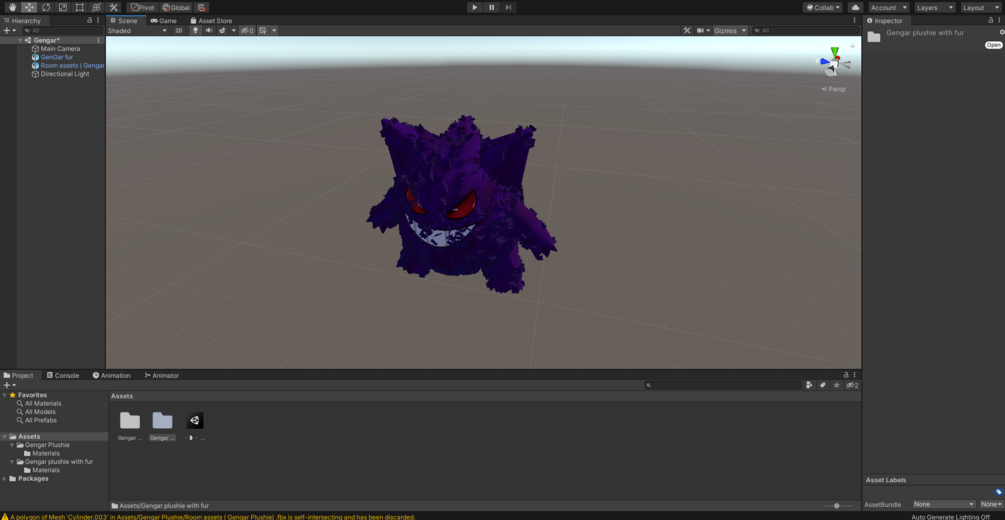Toggle hidden objects visibility counter
The width and height of the screenshot is (1005, 520).
click(247, 30)
